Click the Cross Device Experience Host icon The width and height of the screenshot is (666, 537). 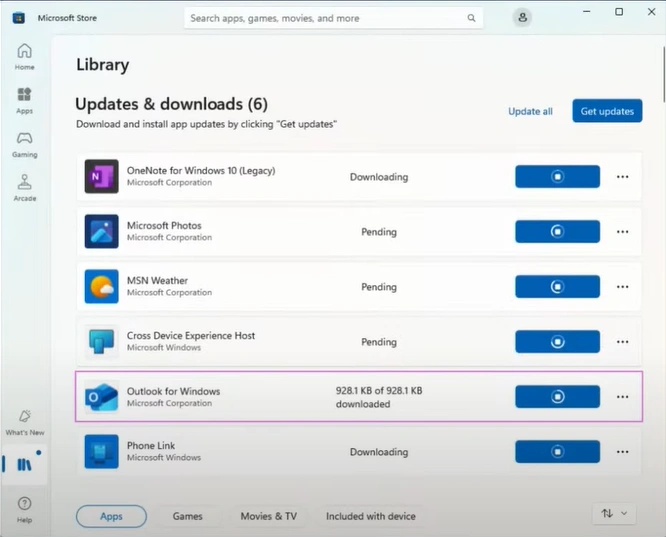(102, 342)
